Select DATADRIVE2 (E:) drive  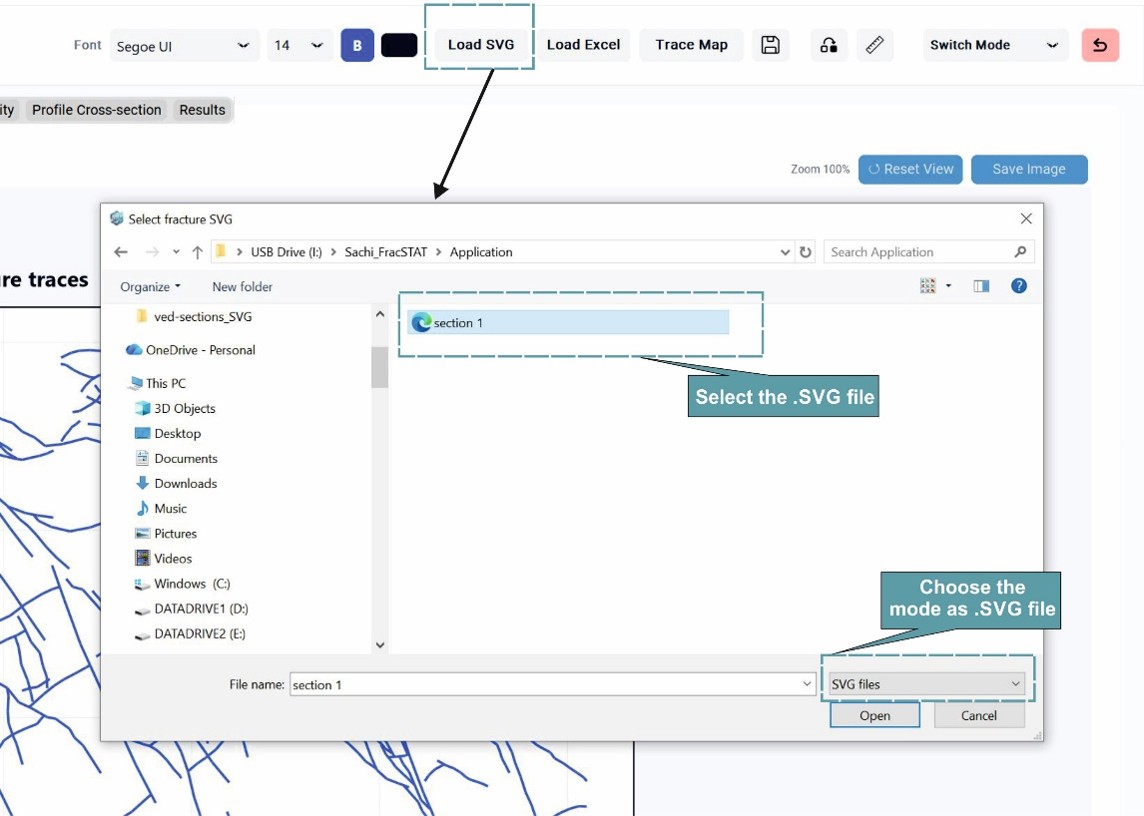[190, 634]
